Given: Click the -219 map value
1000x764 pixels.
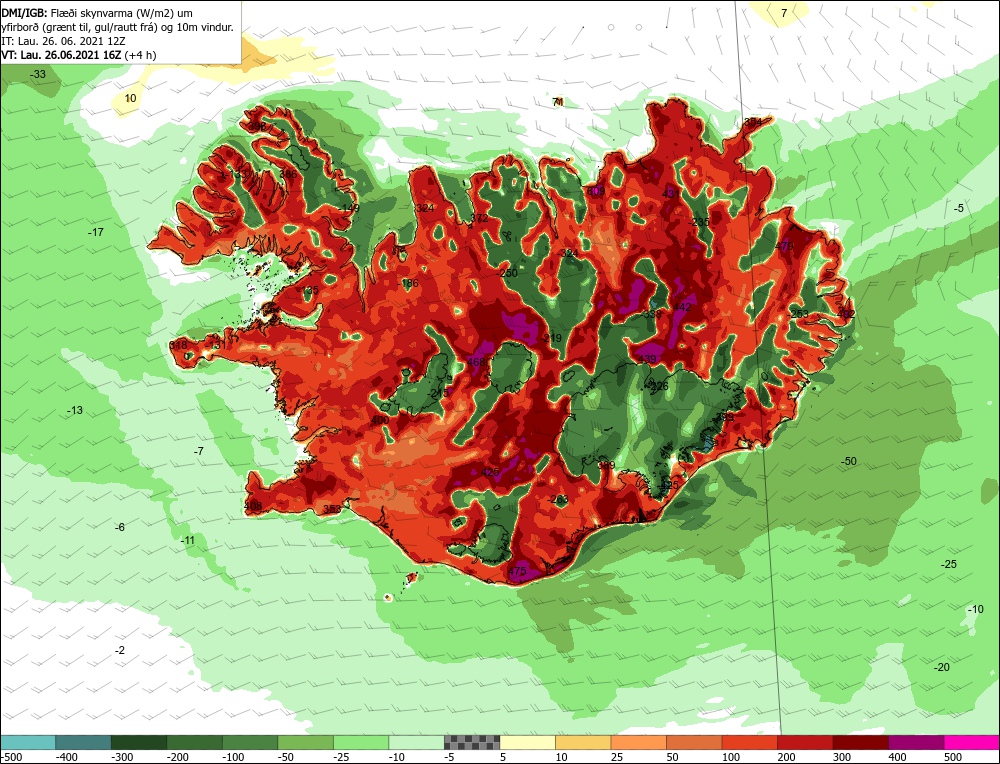Looking at the screenshot, I should coord(552,337).
